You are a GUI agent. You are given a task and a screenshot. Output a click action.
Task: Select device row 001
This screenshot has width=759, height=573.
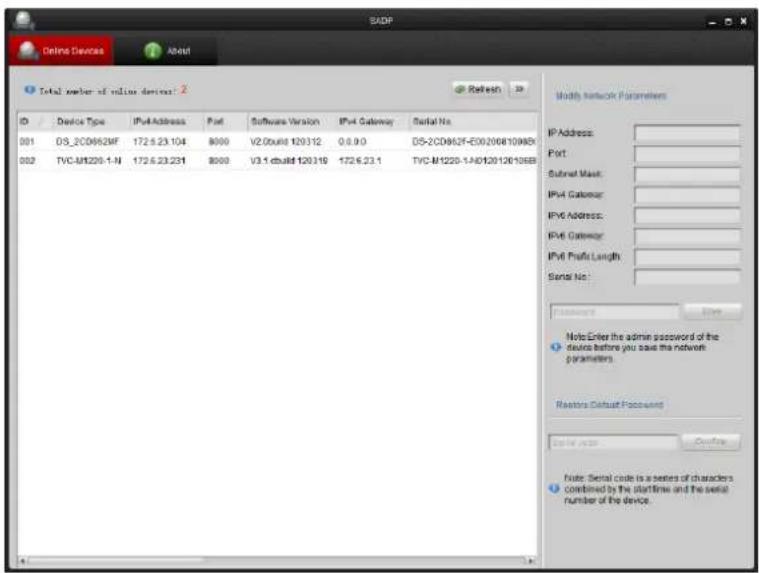(277, 141)
